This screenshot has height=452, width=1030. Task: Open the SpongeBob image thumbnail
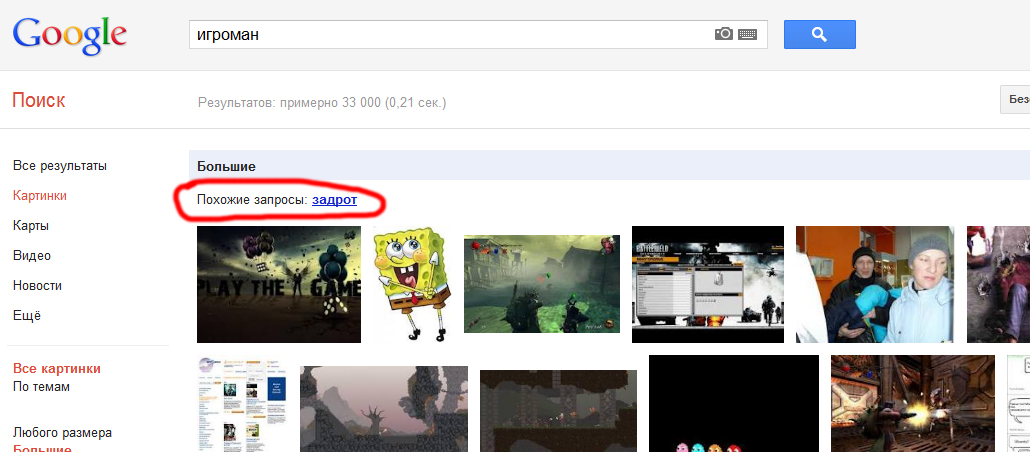[x=411, y=284]
